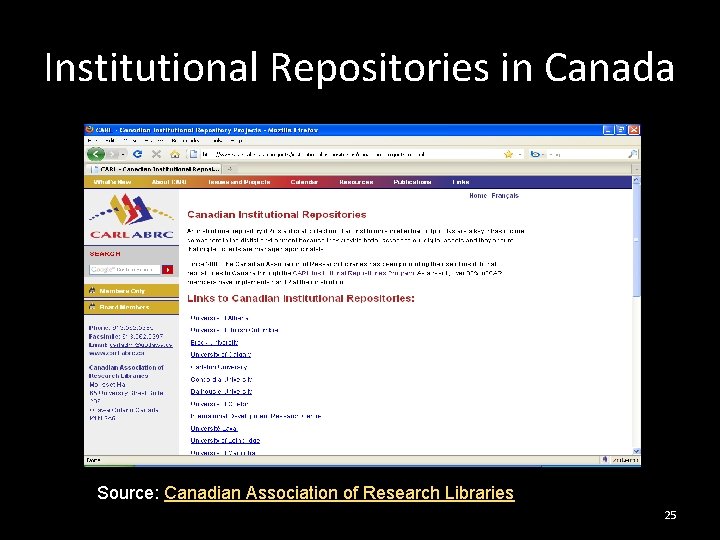Open the International Development Research Centre link
This screenshot has width=720, height=540.
pyautogui.click(x=256, y=416)
